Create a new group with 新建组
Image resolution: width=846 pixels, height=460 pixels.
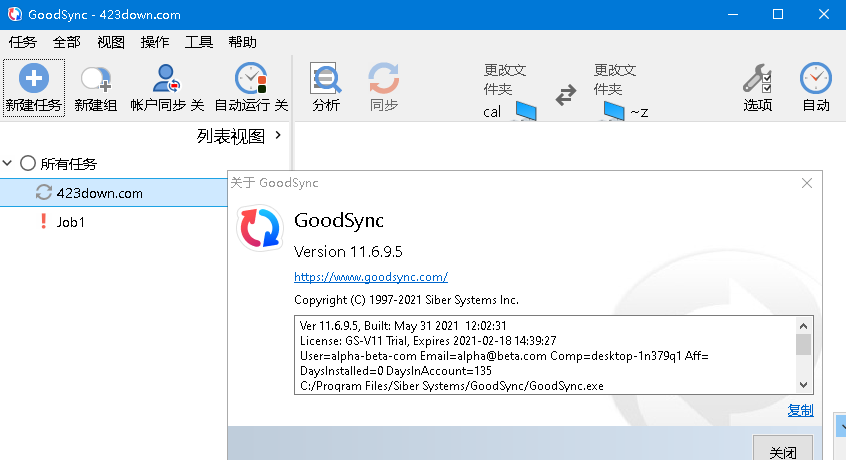[95, 88]
